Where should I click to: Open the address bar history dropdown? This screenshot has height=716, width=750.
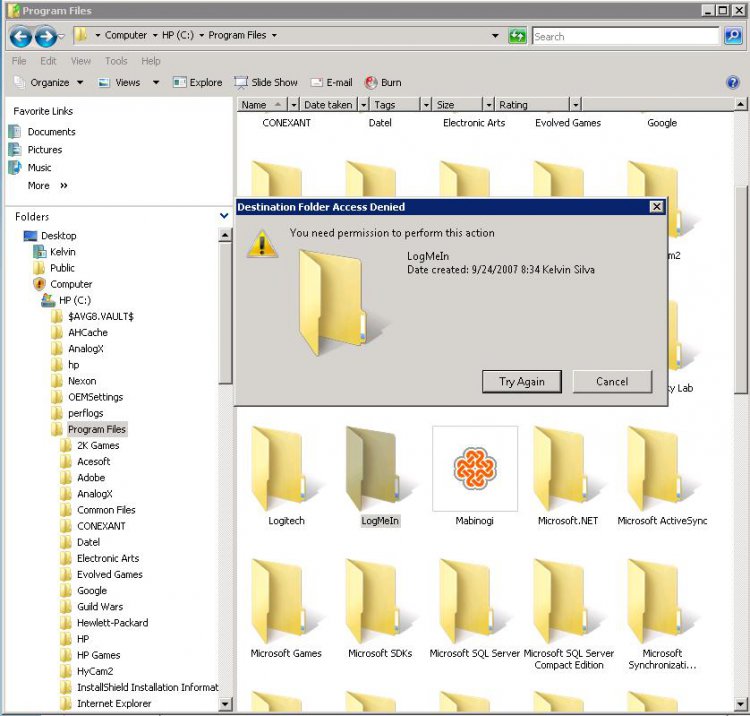495,35
